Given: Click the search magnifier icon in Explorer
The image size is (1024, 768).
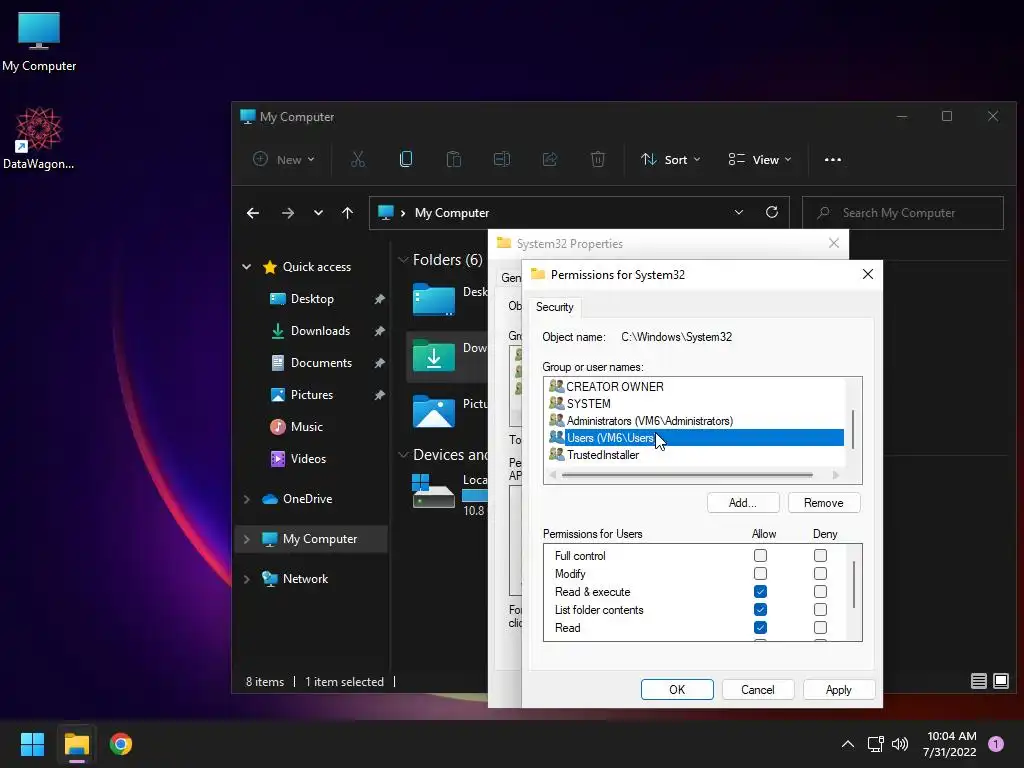Looking at the screenshot, I should click(x=824, y=213).
